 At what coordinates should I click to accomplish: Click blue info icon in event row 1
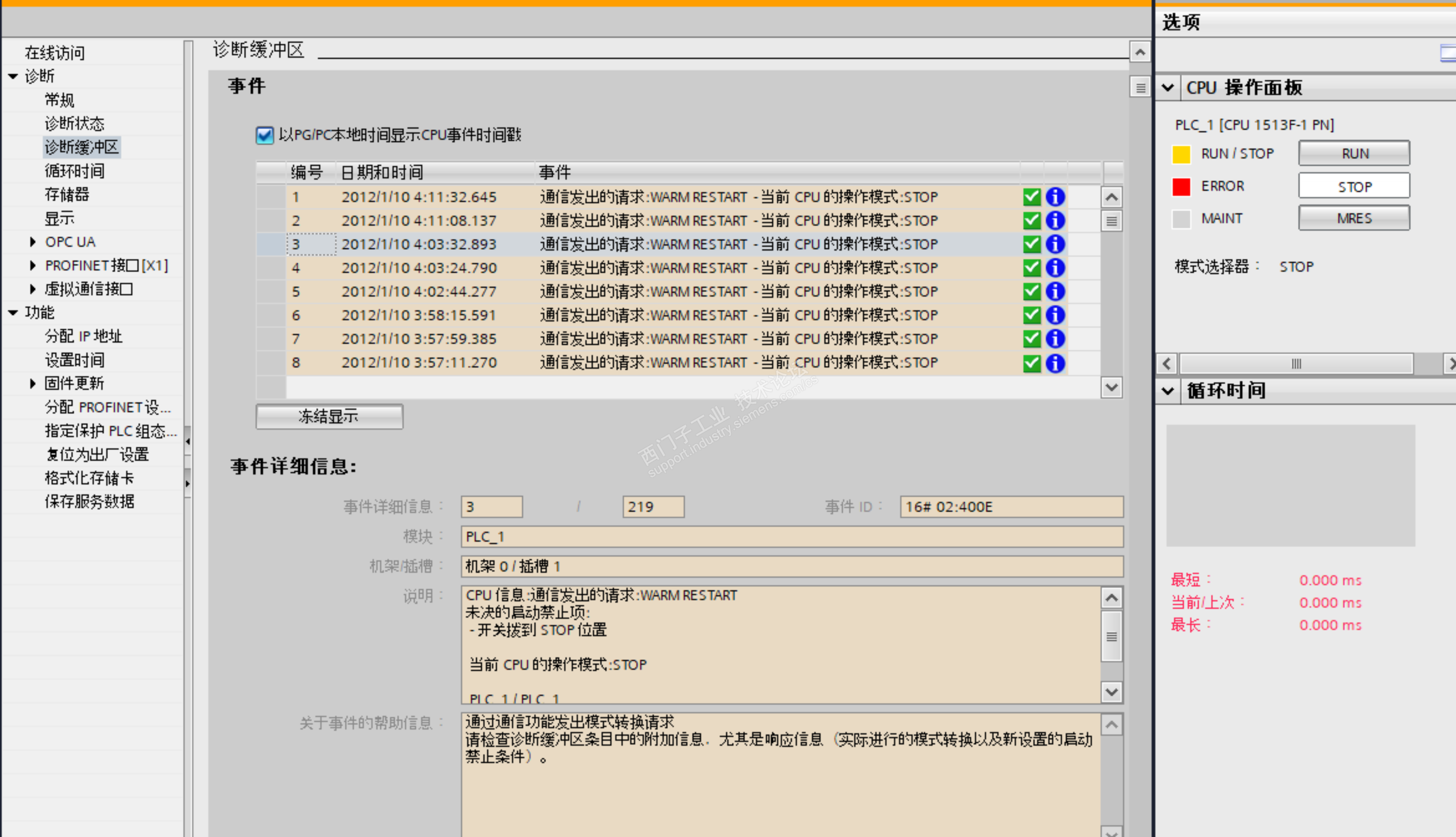(x=1055, y=197)
